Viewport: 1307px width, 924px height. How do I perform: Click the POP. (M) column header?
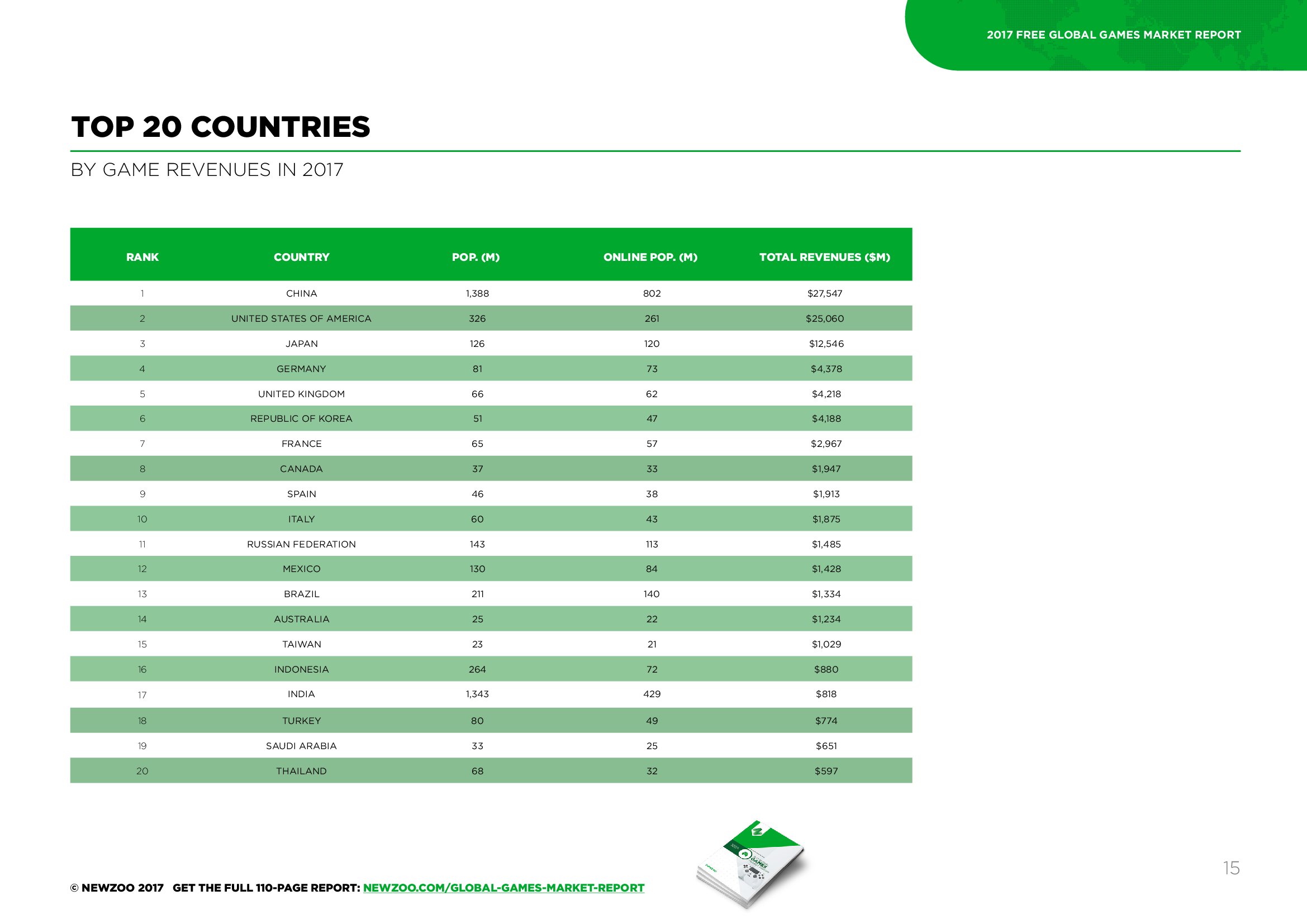coord(476,257)
